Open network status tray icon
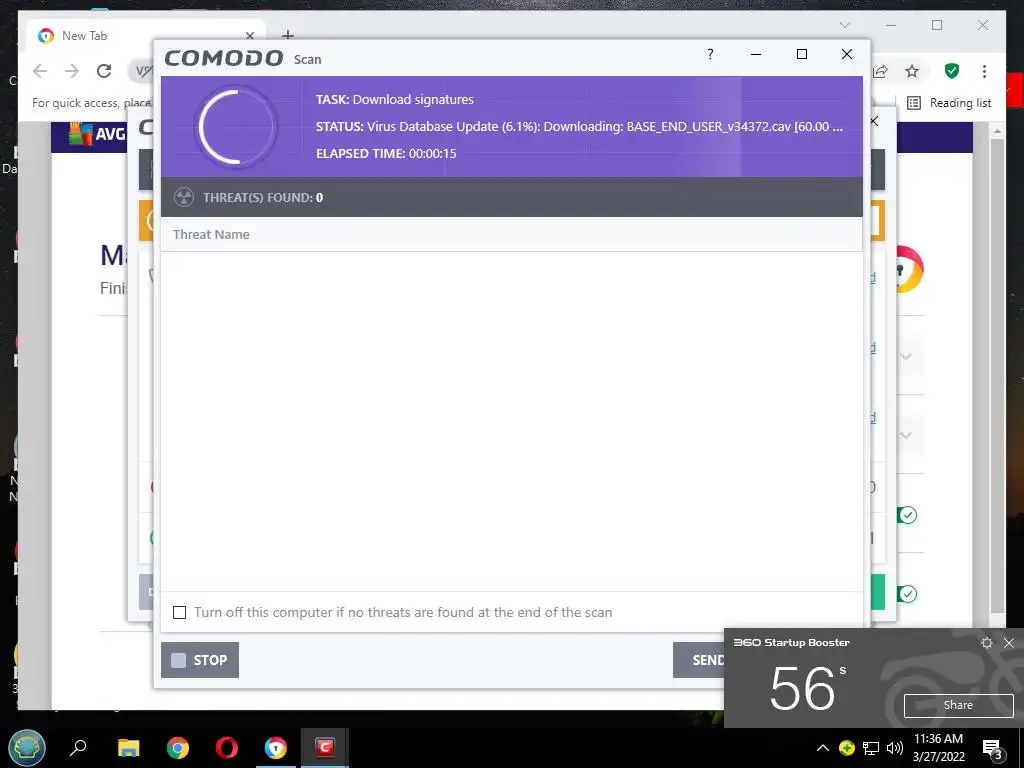 [x=871, y=748]
